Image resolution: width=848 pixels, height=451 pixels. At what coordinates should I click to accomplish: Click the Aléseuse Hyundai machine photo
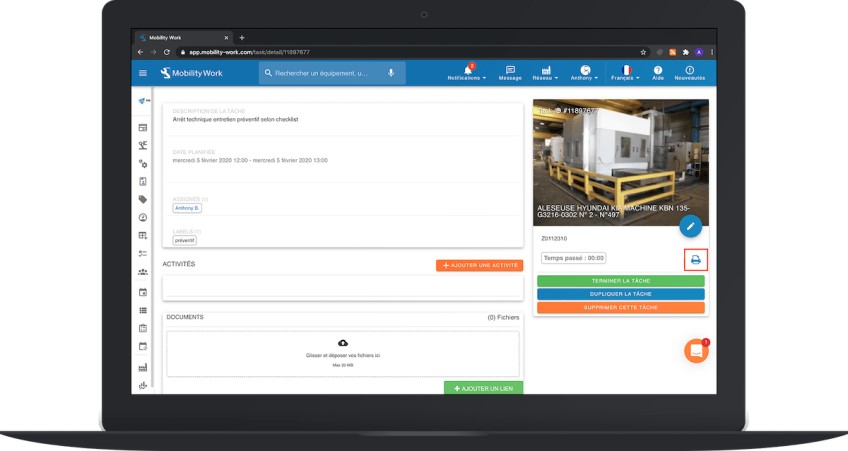621,162
